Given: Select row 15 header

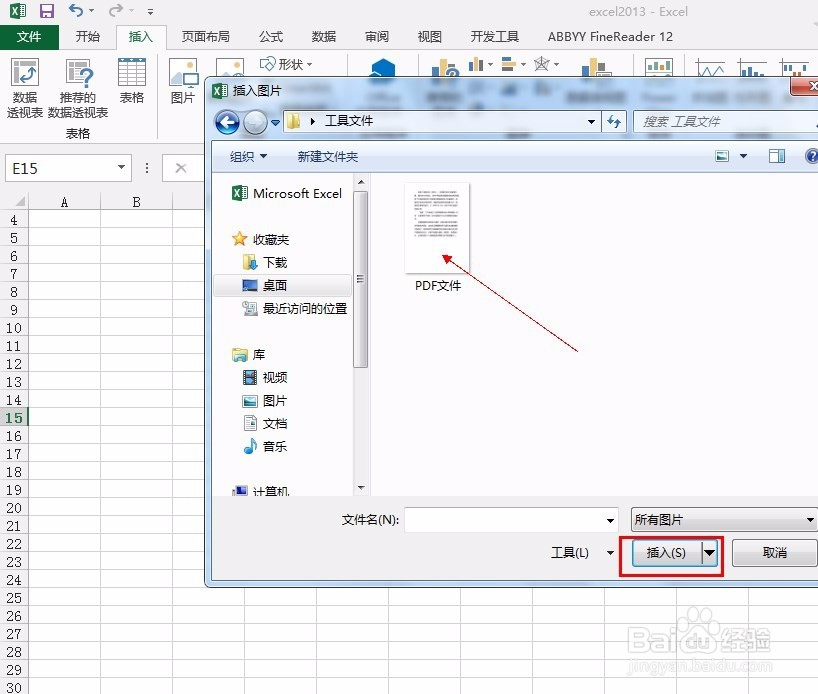Looking at the screenshot, I should pyautogui.click(x=14, y=417).
